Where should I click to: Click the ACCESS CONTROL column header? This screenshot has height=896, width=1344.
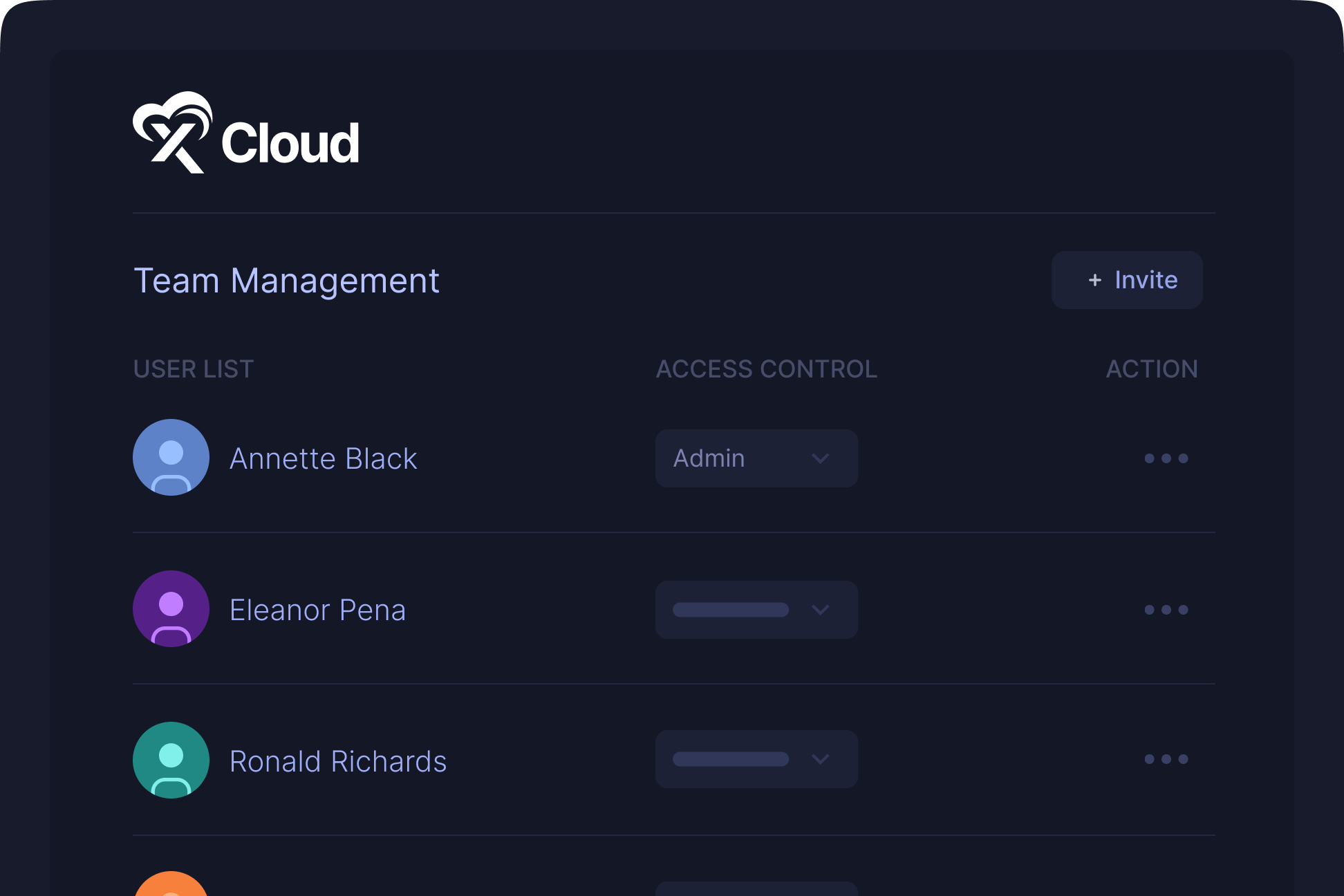(766, 369)
